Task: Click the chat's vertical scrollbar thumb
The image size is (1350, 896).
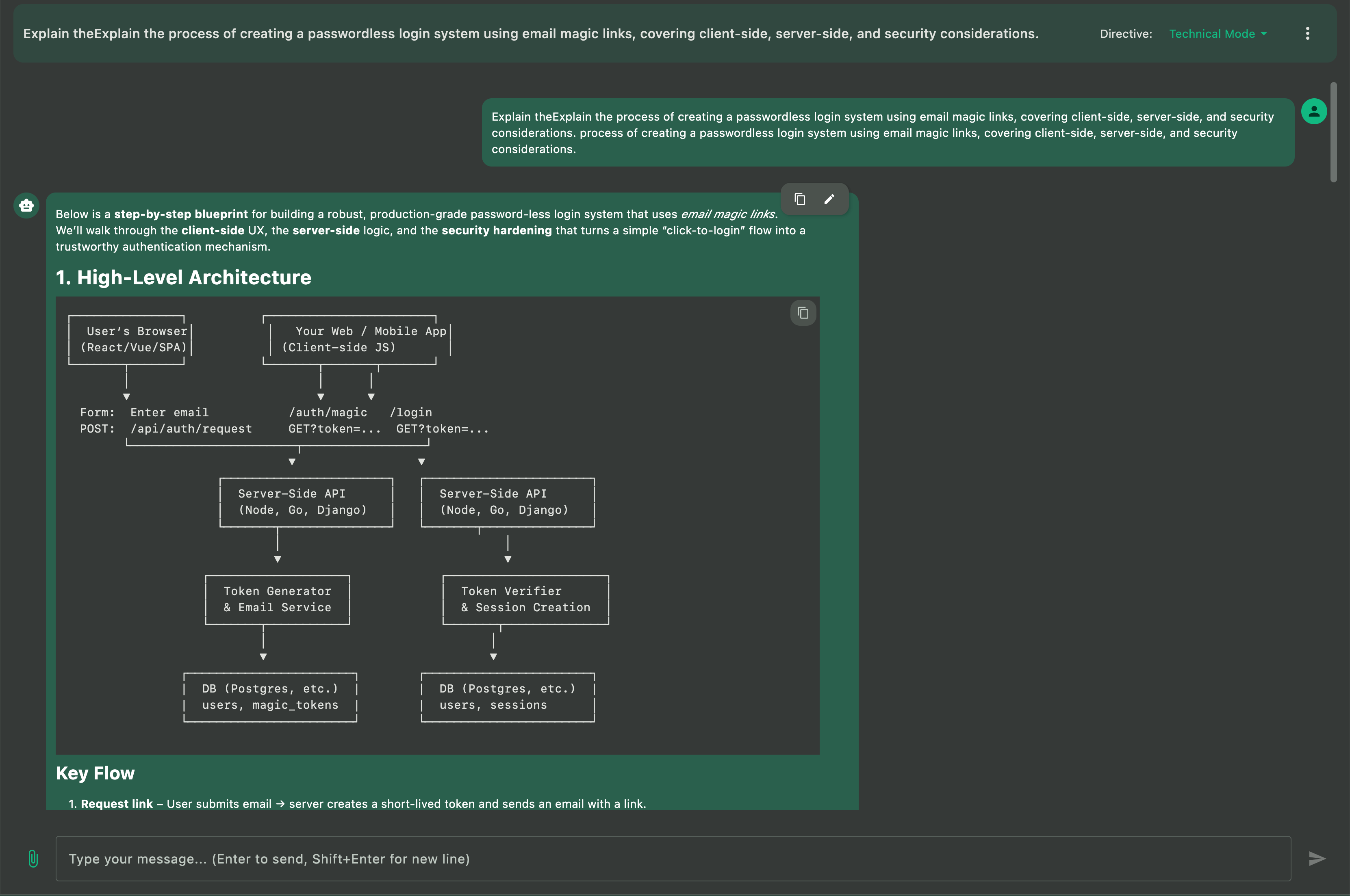Action: [1333, 132]
